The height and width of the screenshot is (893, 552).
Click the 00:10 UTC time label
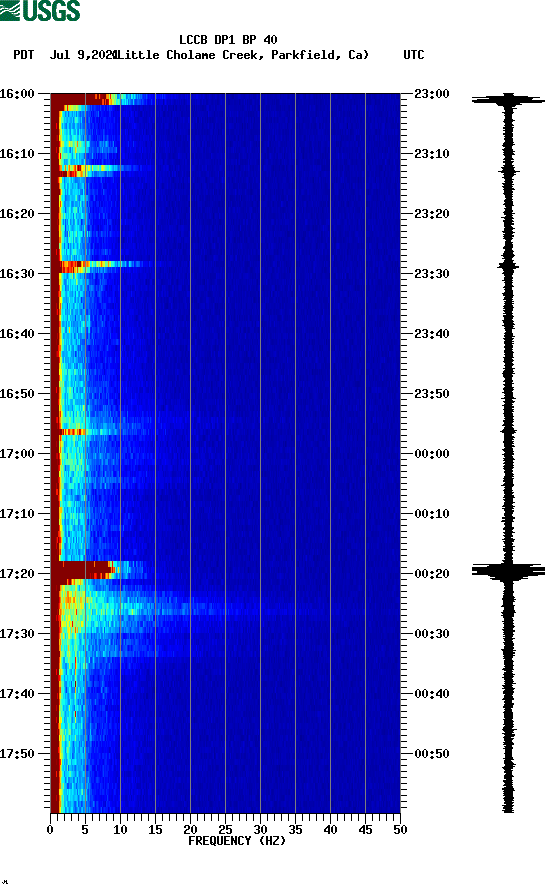click(432, 514)
